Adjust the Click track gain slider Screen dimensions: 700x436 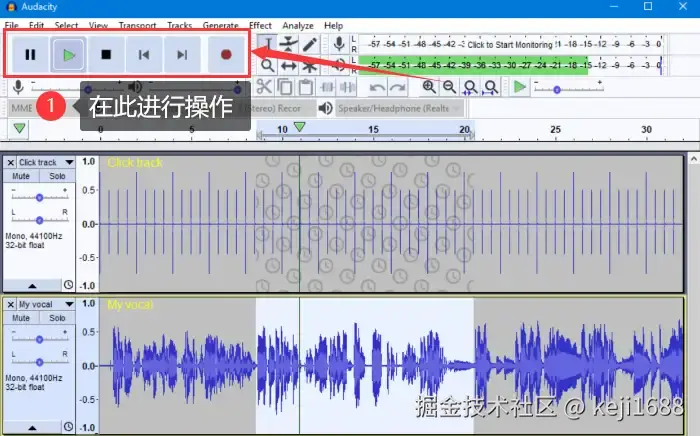39,197
